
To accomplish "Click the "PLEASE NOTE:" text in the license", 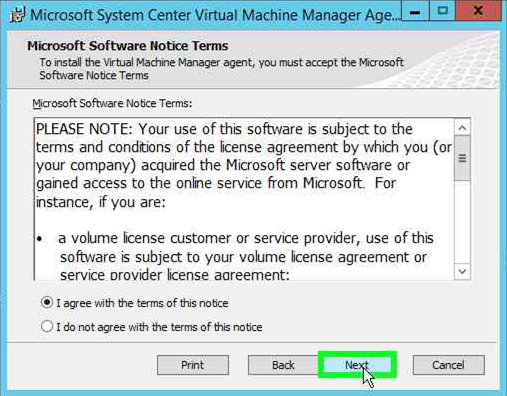I will click(84, 129).
